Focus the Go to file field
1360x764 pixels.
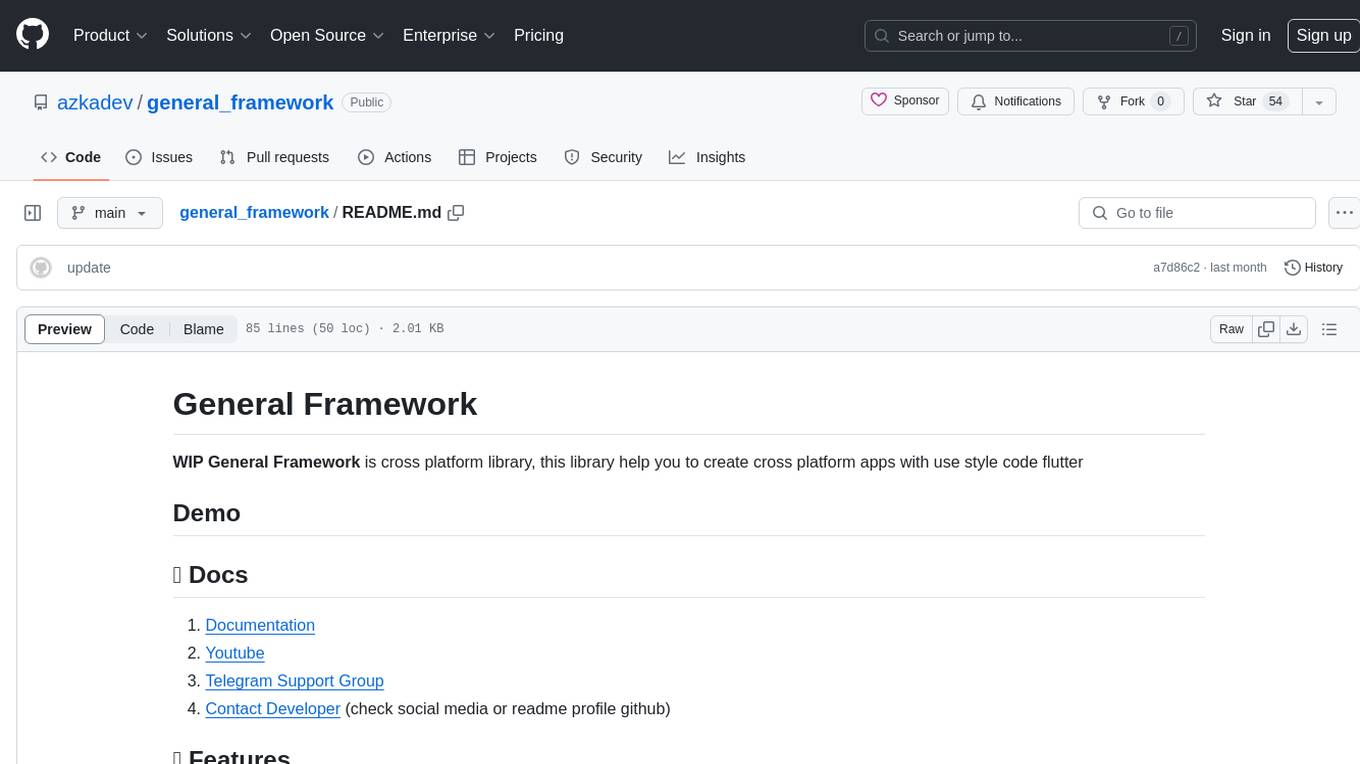(1197, 213)
